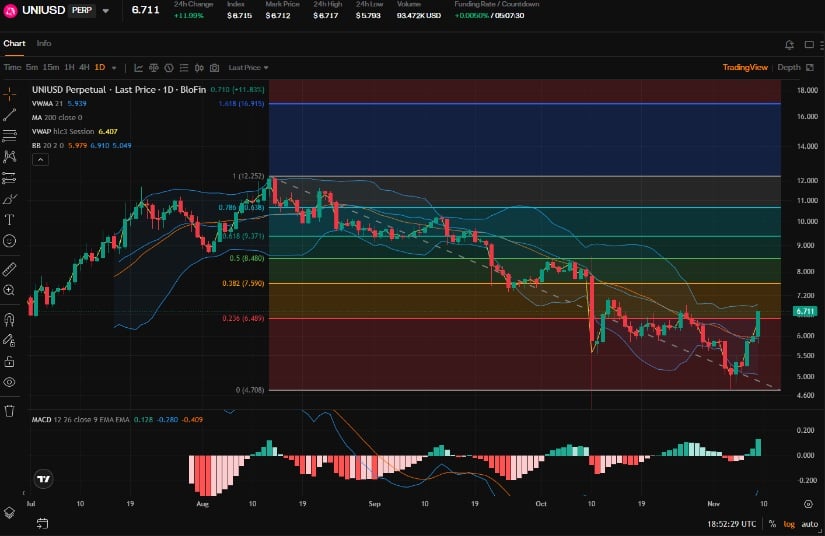Switch to the Info tab

pyautogui.click(x=44, y=43)
